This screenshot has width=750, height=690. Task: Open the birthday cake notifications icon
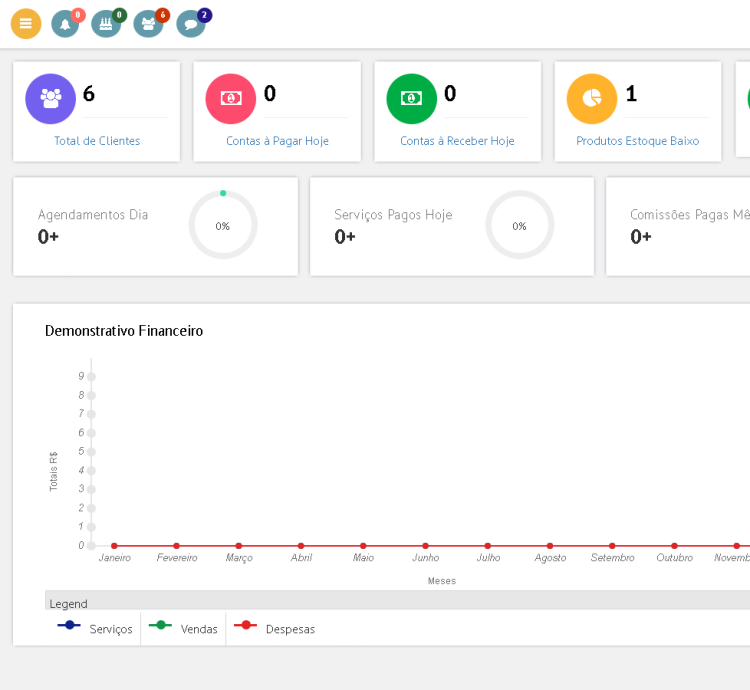point(105,24)
